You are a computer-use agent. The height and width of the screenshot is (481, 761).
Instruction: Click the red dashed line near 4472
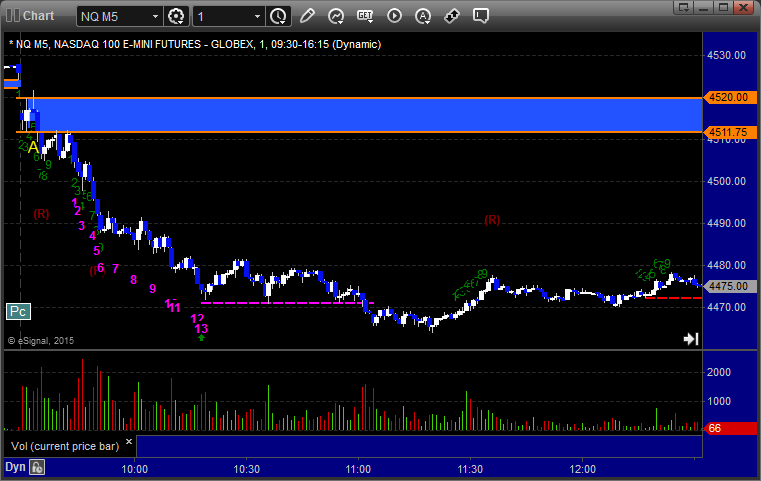tap(673, 298)
